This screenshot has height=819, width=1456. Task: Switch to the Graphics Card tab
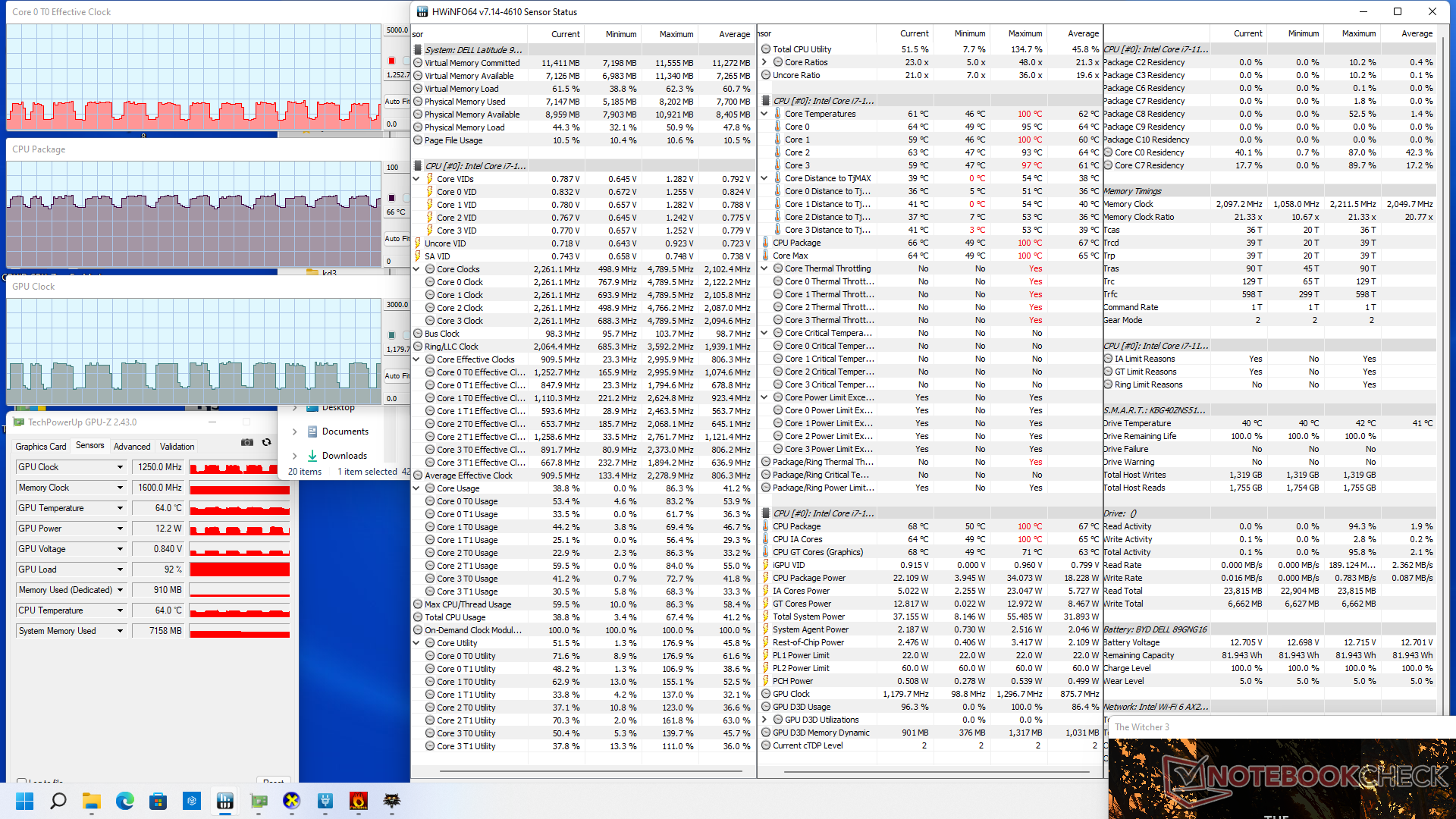pos(41,447)
